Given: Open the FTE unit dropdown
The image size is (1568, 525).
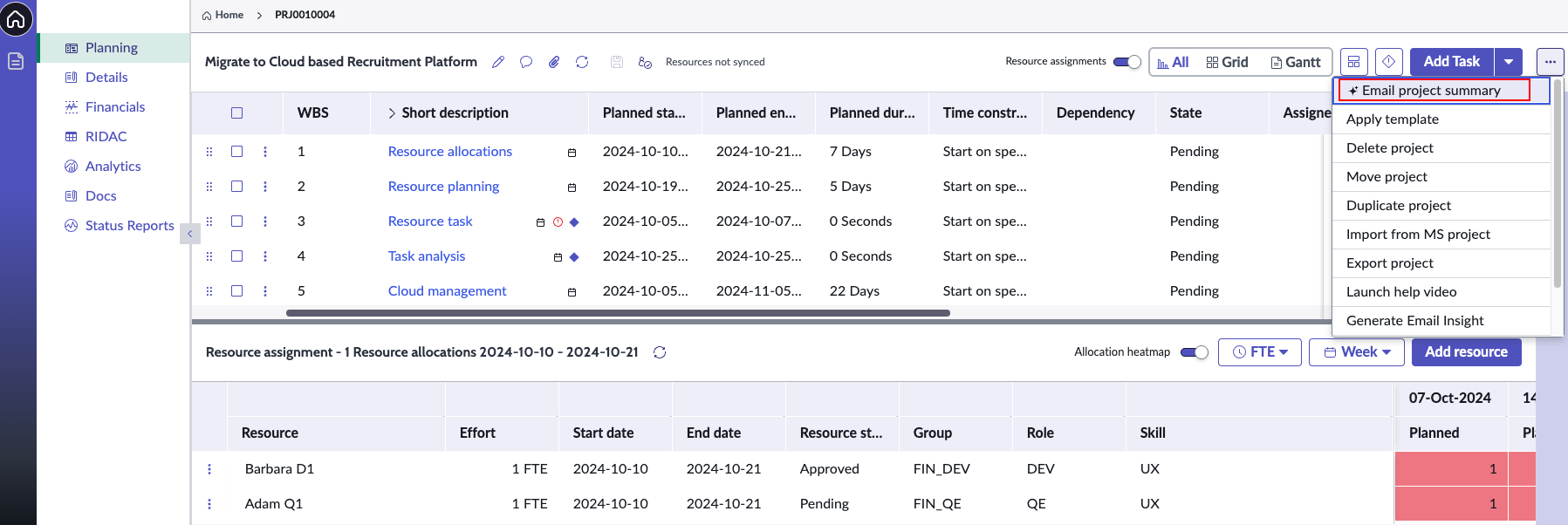Looking at the screenshot, I should coord(1260,352).
